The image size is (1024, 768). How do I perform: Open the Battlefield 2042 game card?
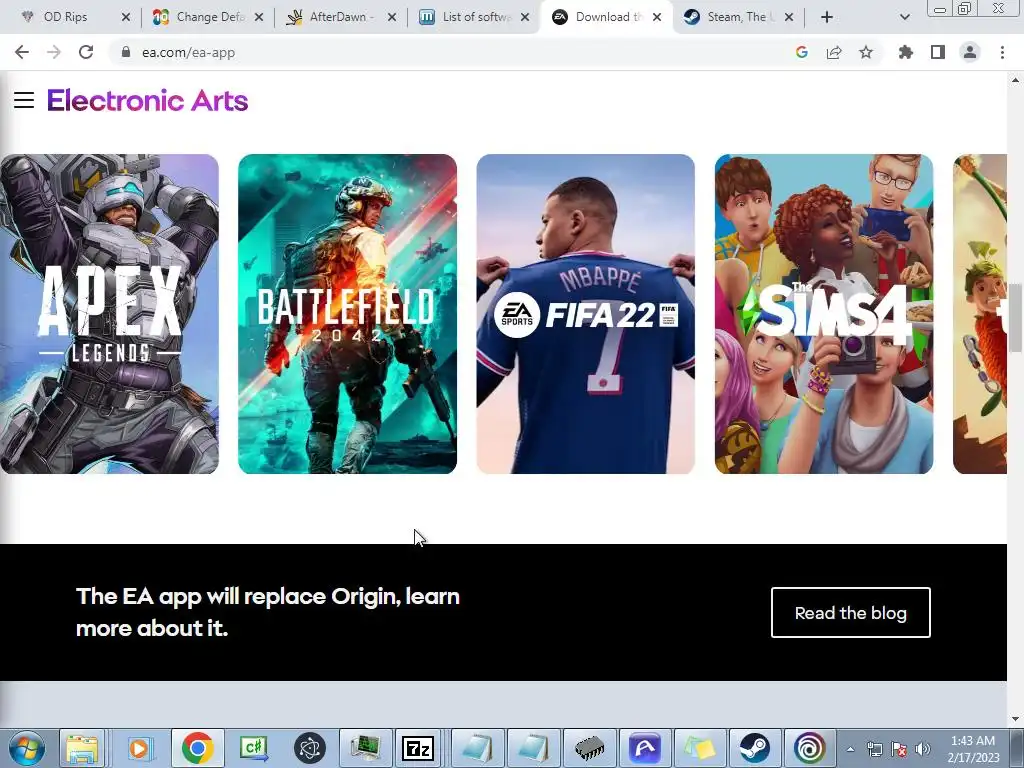point(347,314)
